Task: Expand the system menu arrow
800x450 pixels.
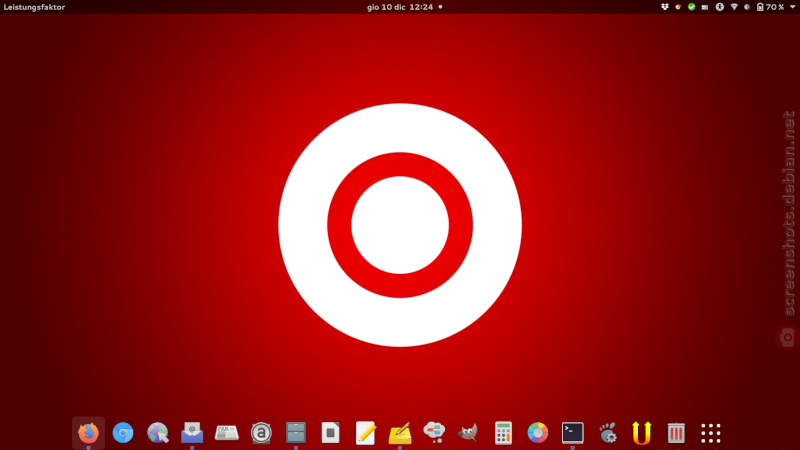Action: (792, 7)
